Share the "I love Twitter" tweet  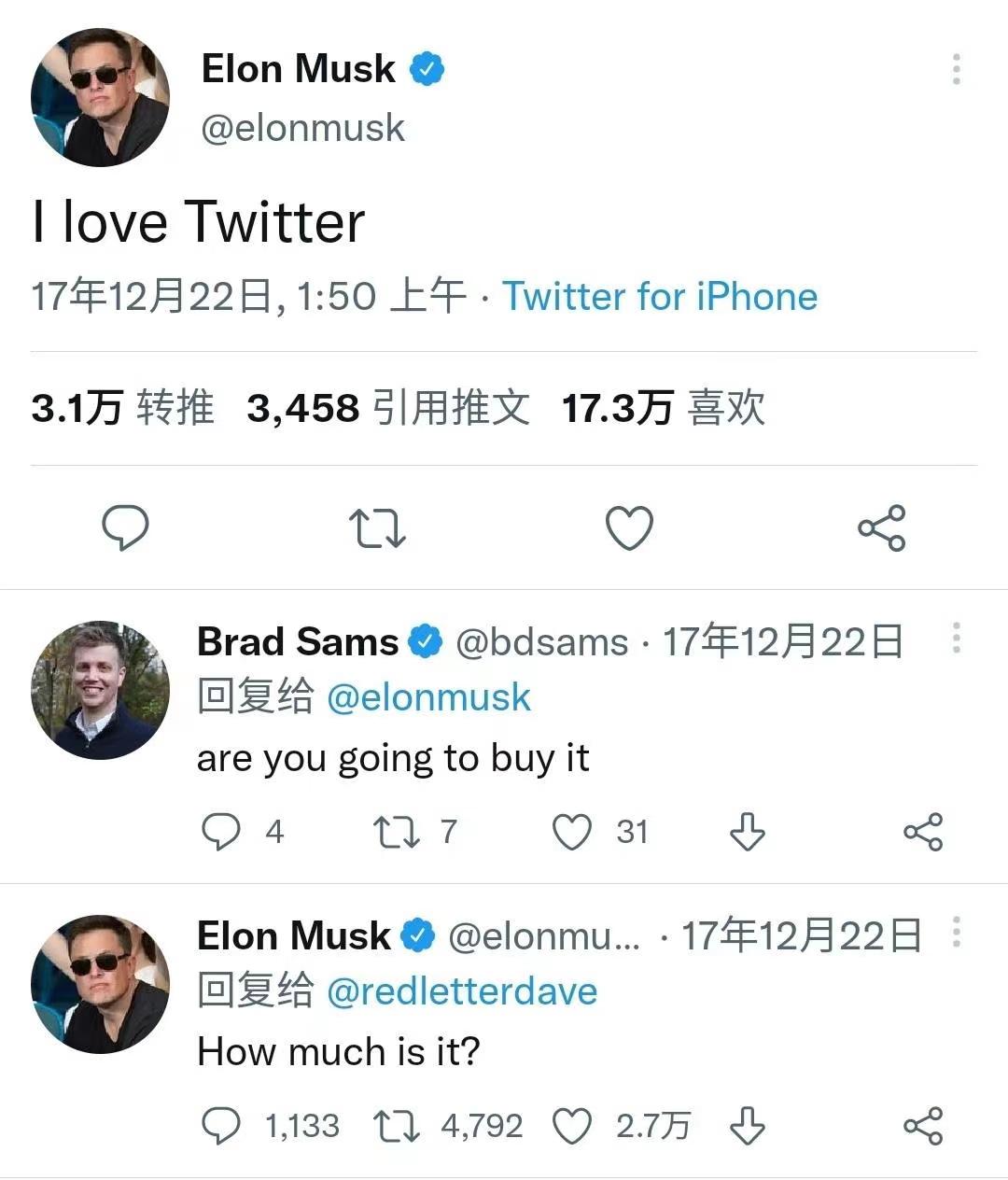[881, 527]
